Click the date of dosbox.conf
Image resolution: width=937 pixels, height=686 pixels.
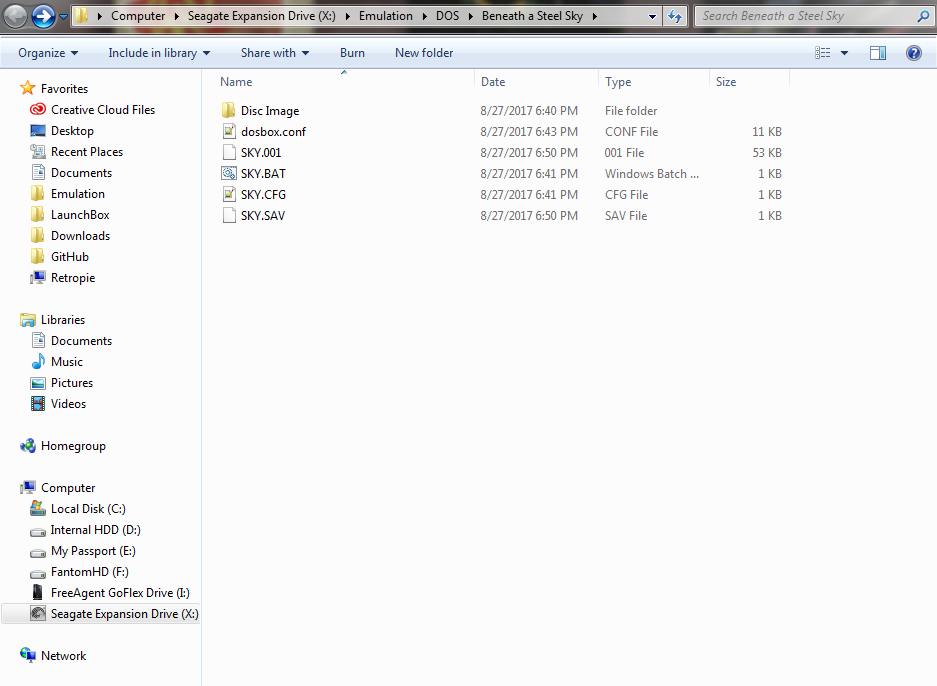point(529,131)
